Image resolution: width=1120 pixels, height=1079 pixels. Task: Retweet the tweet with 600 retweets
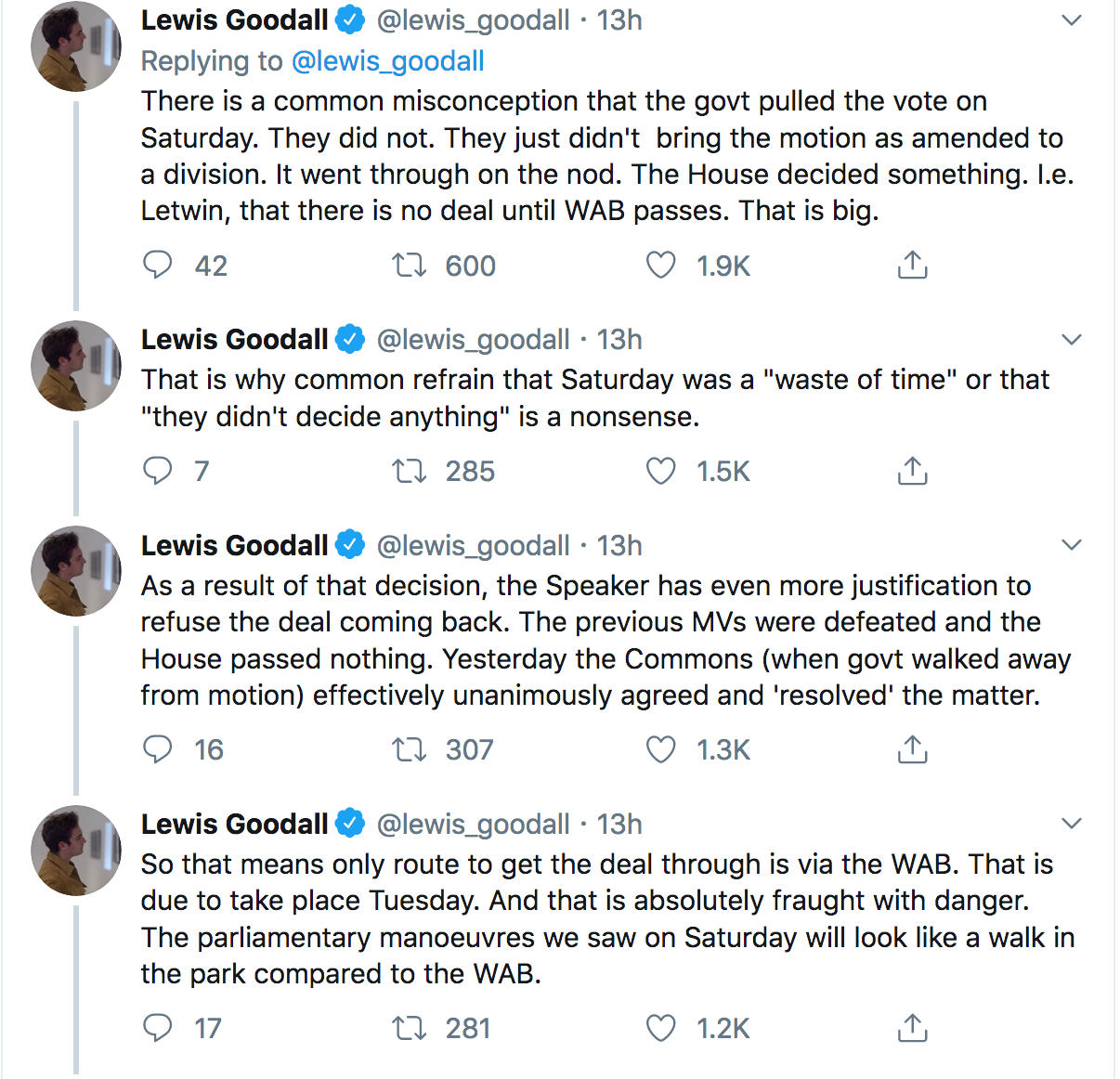[x=409, y=266]
